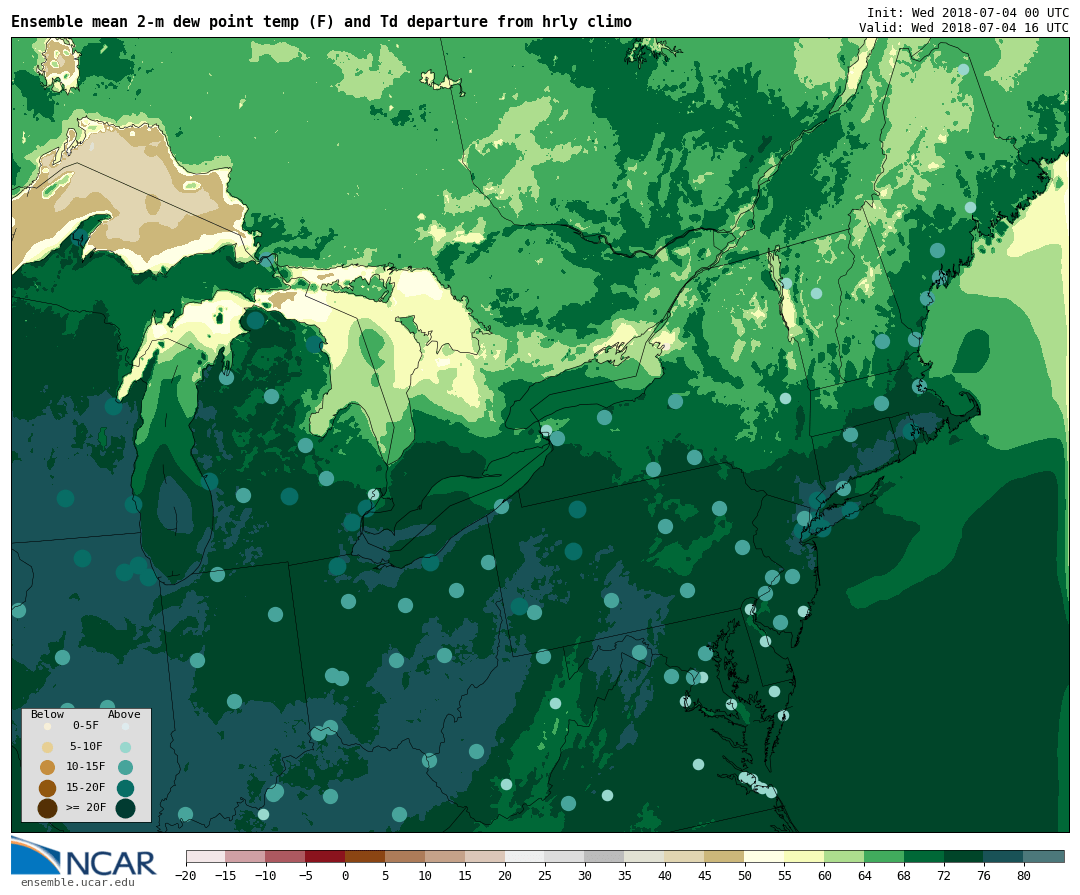Viewport: 1080px width, 895px height.
Task: Click the '5-10F' legend label
Action: [x=86, y=746]
